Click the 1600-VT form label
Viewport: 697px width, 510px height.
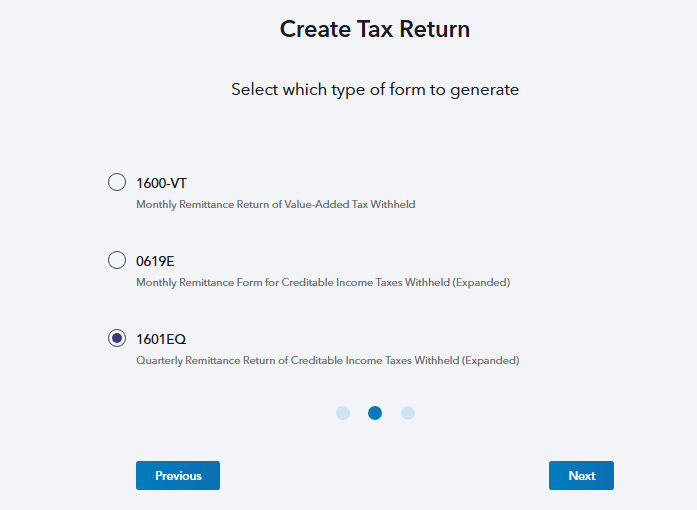161,183
